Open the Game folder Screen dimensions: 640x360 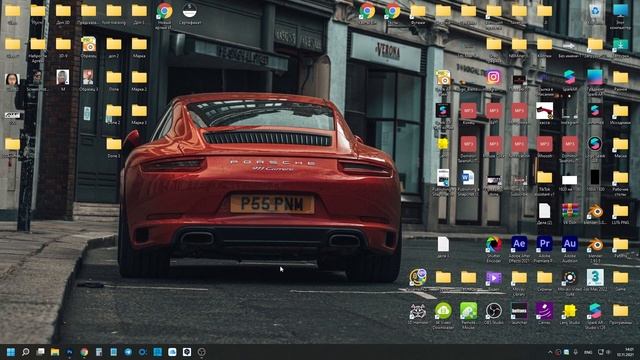click(620, 278)
